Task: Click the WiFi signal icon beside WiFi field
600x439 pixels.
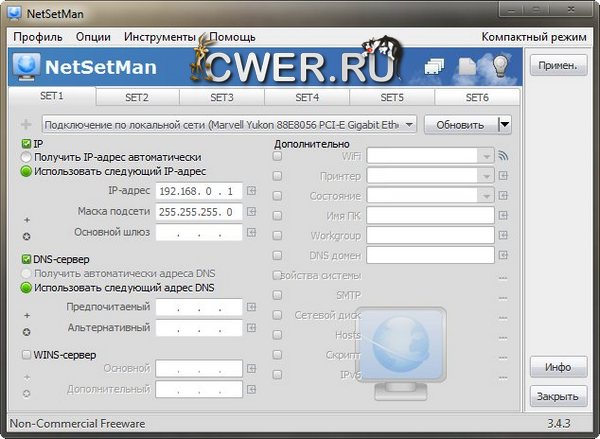Action: pos(503,156)
